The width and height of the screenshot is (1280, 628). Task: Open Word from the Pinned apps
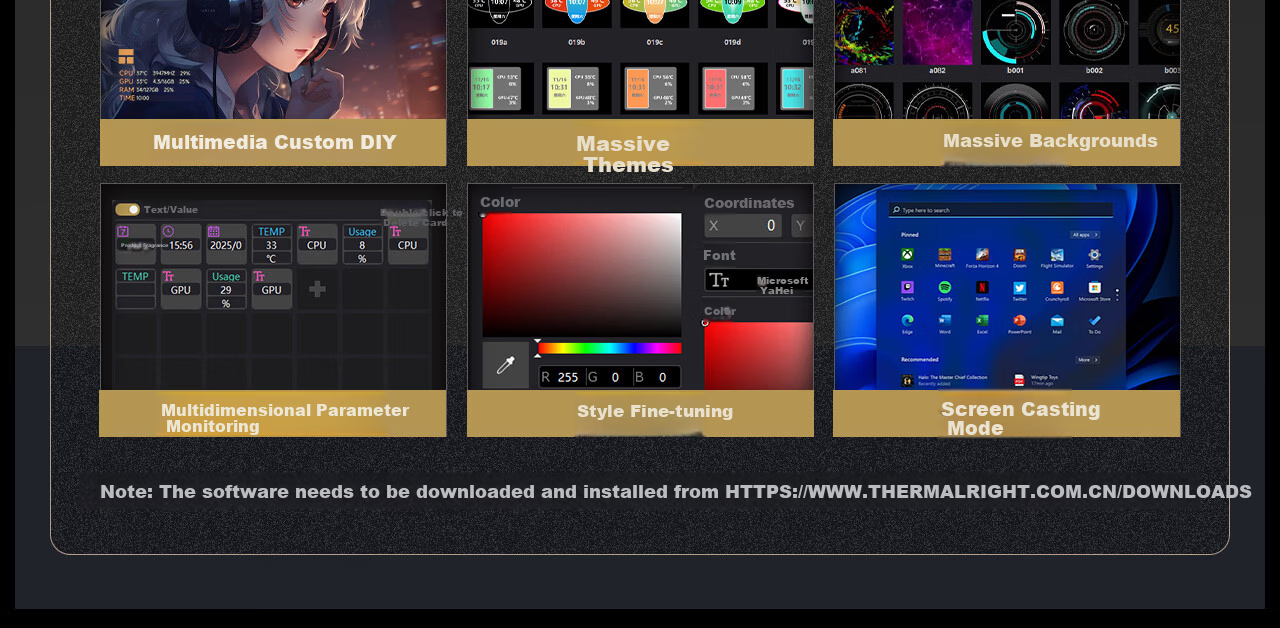tap(945, 323)
